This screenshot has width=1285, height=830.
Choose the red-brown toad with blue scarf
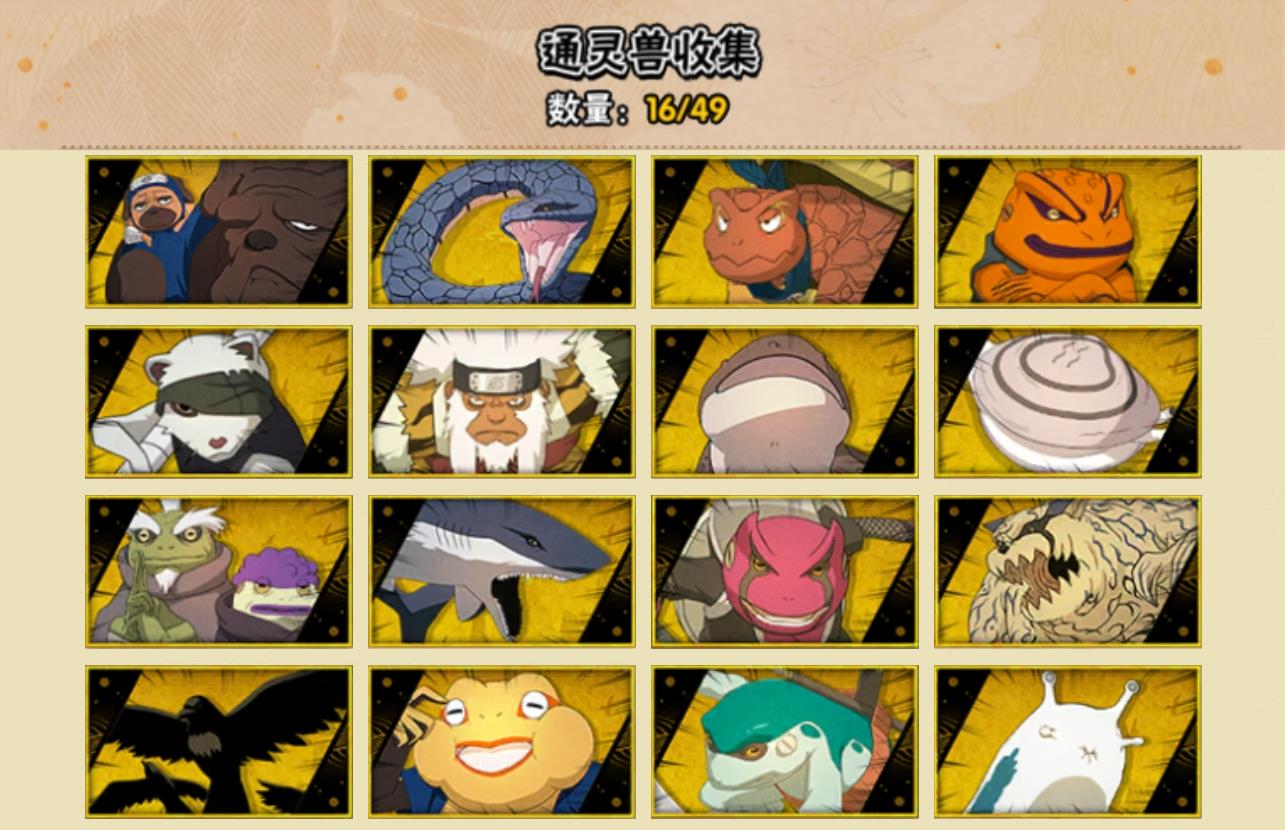784,231
